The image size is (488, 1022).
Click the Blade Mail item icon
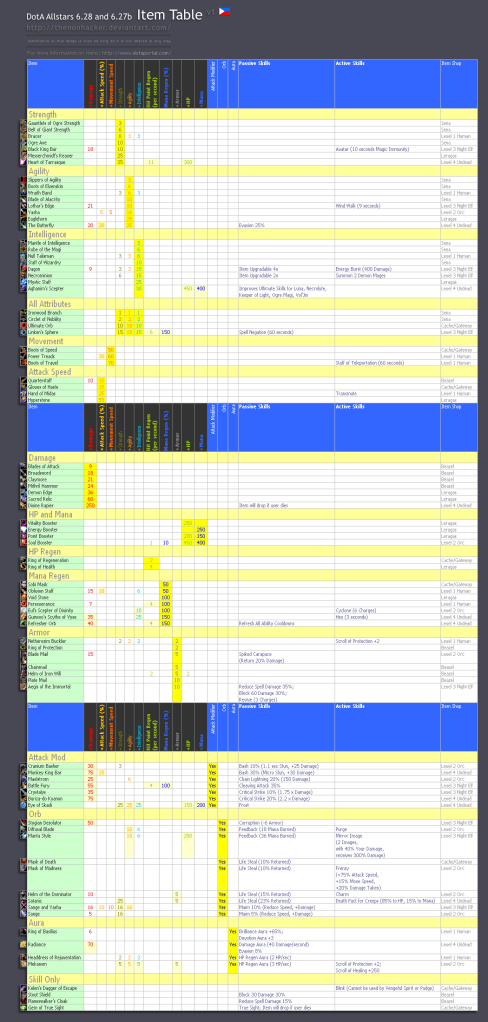point(23,654)
